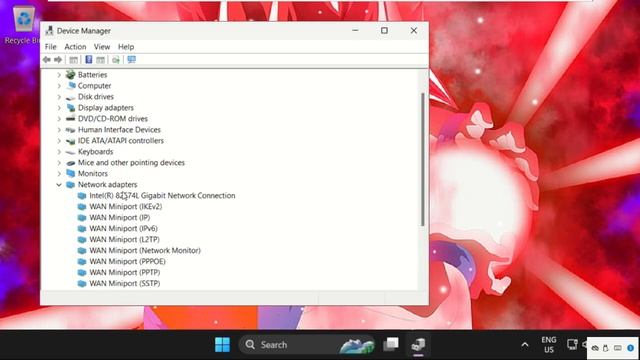Select the Keyboards label
The height and width of the screenshot is (360, 640).
click(96, 152)
